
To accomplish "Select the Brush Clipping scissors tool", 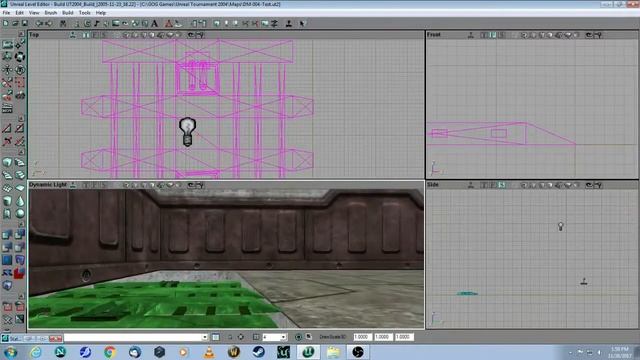I will point(7,82).
